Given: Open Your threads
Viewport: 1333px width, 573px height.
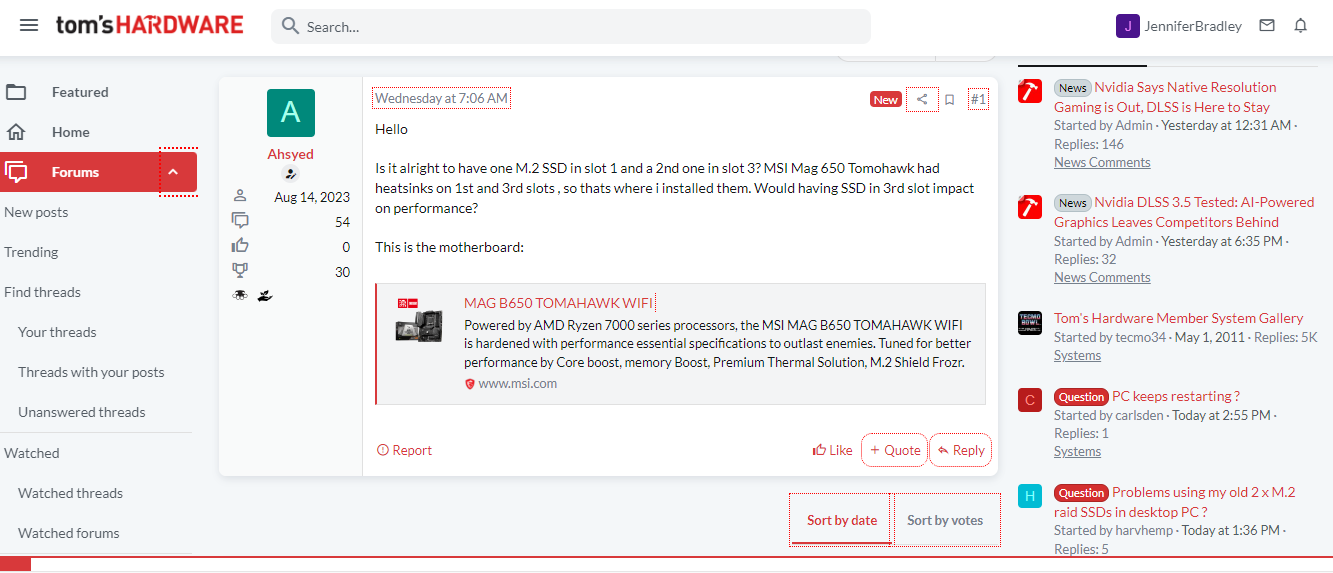Looking at the screenshot, I should point(57,332).
